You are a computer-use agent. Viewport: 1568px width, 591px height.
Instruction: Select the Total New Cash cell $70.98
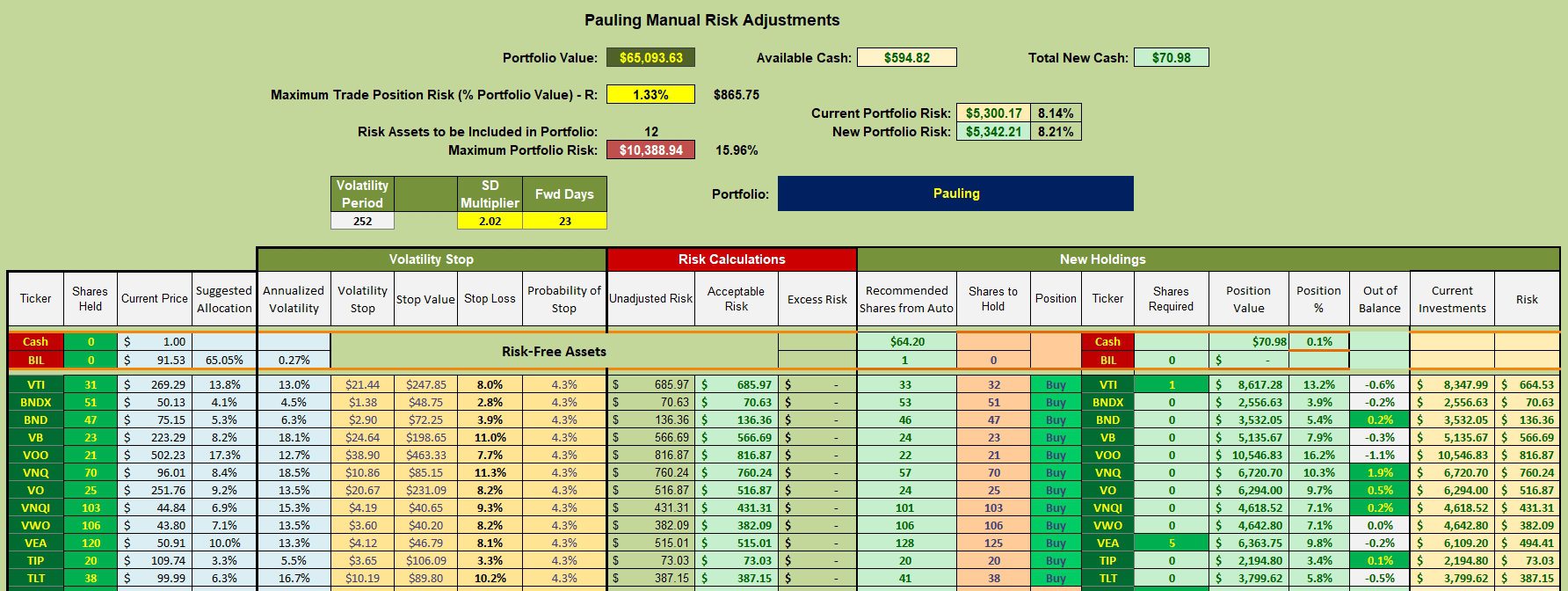pos(1171,58)
